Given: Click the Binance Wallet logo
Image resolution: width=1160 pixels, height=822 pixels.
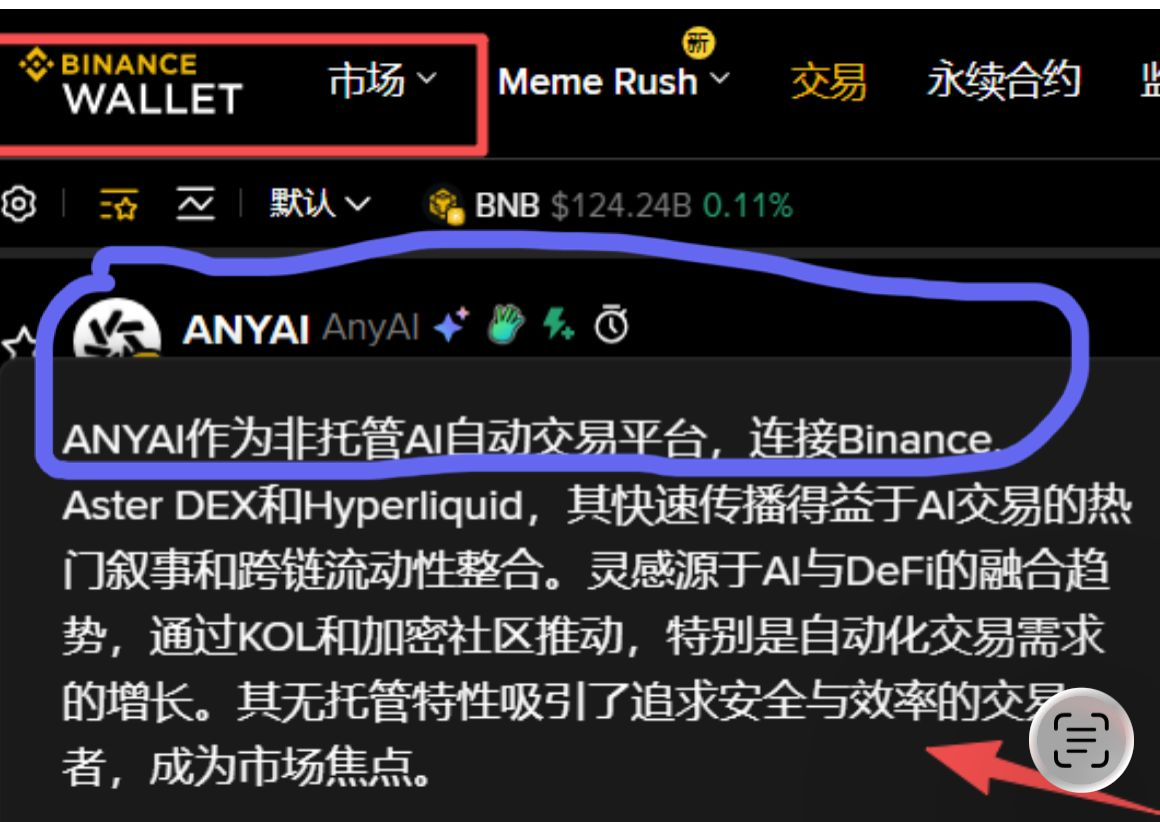Looking at the screenshot, I should pyautogui.click(x=130, y=83).
